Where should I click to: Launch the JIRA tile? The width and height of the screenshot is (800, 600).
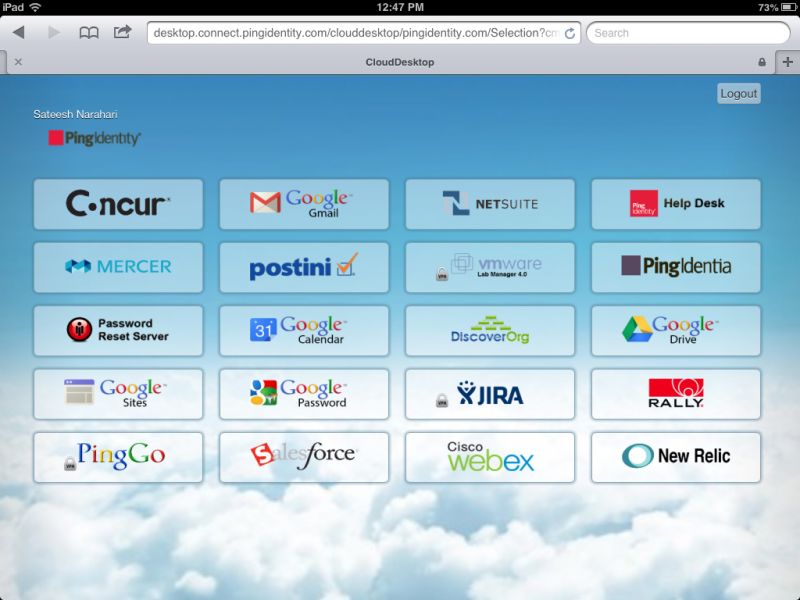click(x=490, y=394)
